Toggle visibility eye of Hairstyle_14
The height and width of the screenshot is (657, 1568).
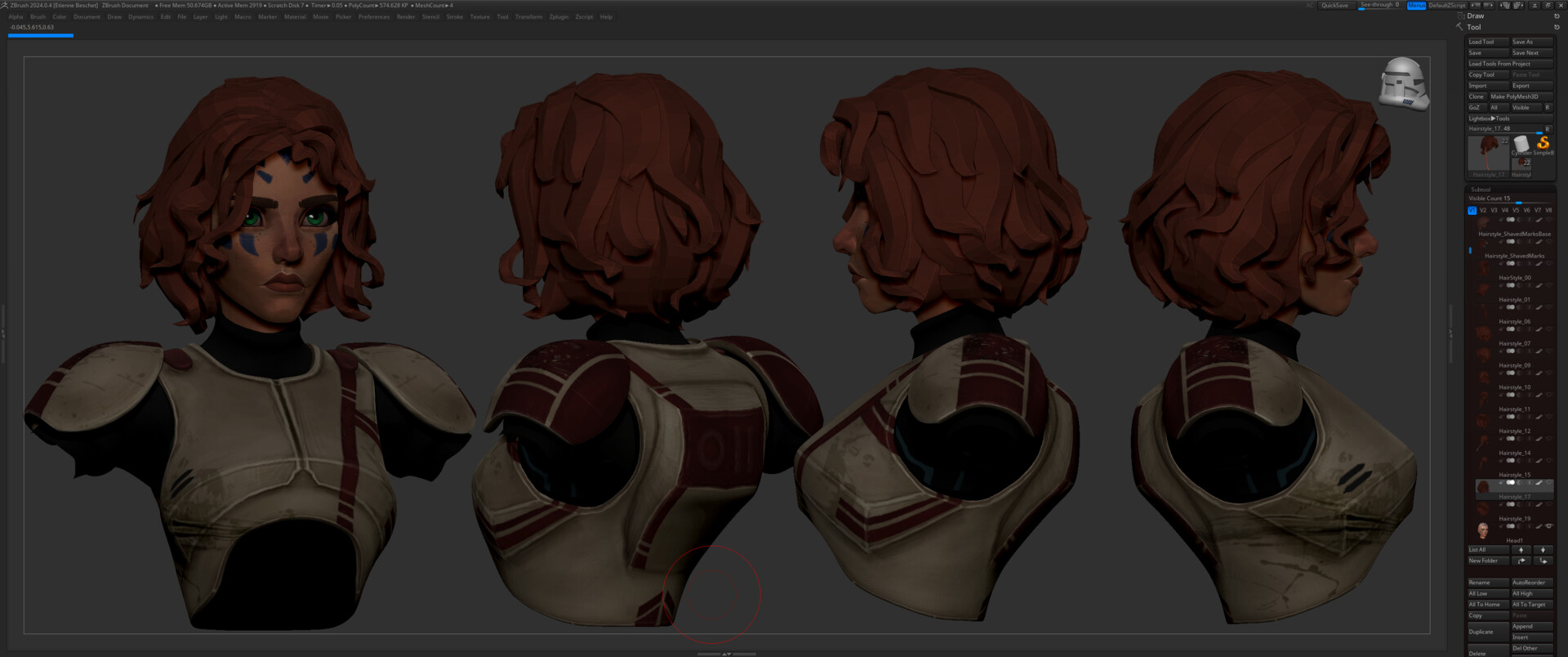coord(1549,439)
